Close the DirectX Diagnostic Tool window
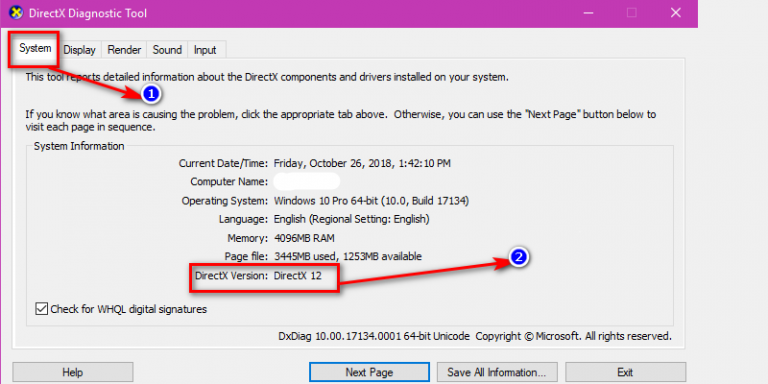Image resolution: width=768 pixels, height=384 pixels. coord(676,13)
